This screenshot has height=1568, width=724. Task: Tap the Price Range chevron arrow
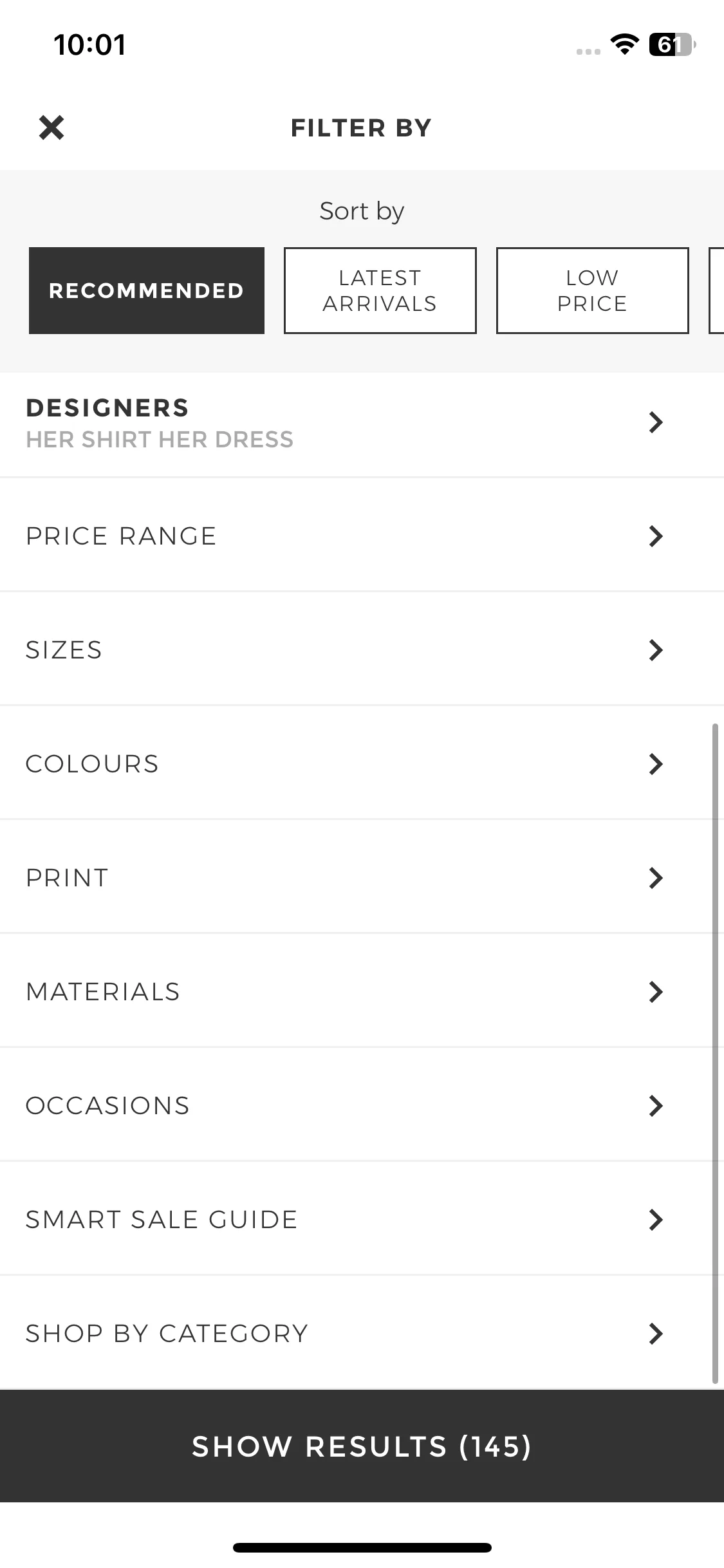(x=656, y=536)
